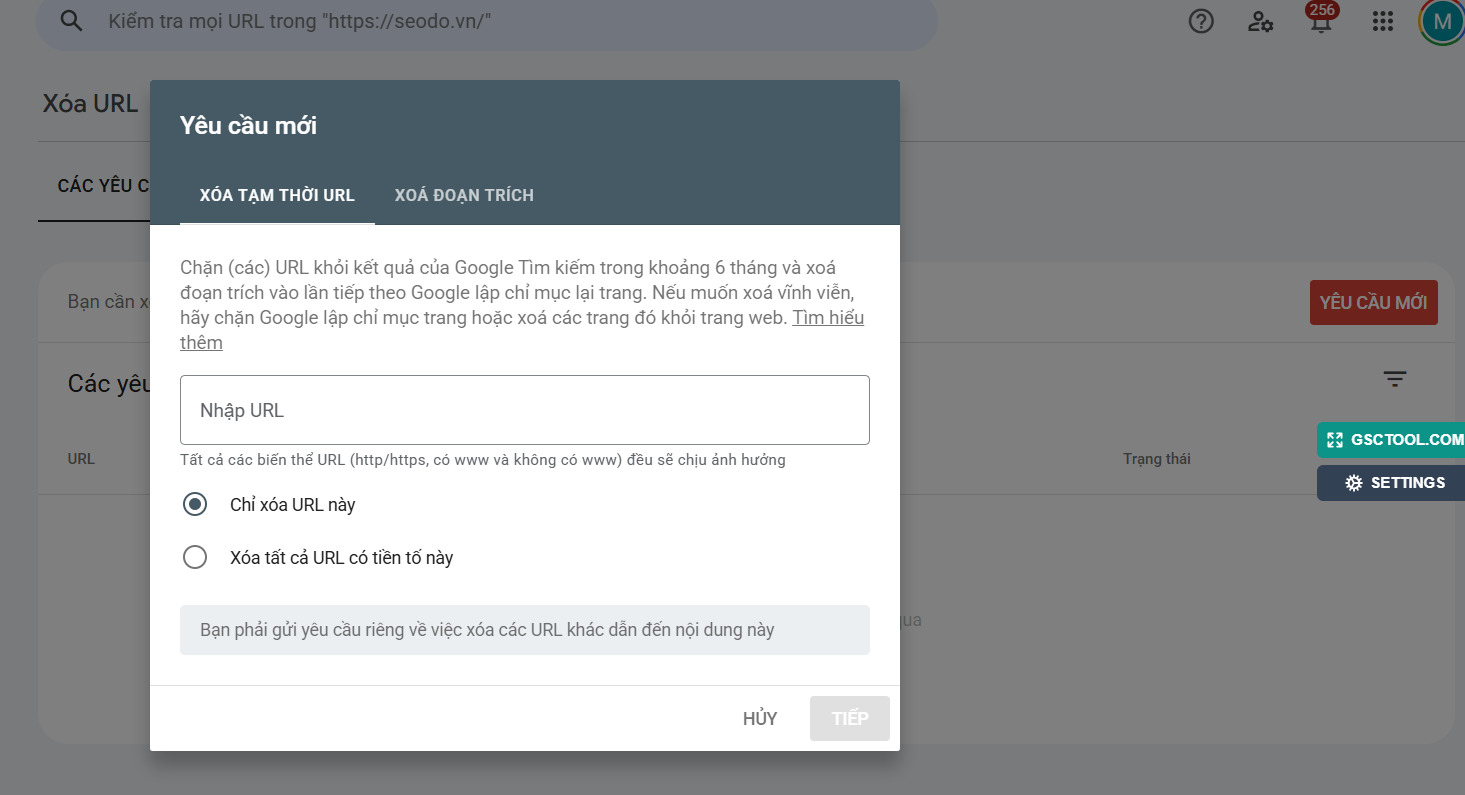Screen dimensions: 1465x795
Task: Click the URL column header
Action: point(81,459)
